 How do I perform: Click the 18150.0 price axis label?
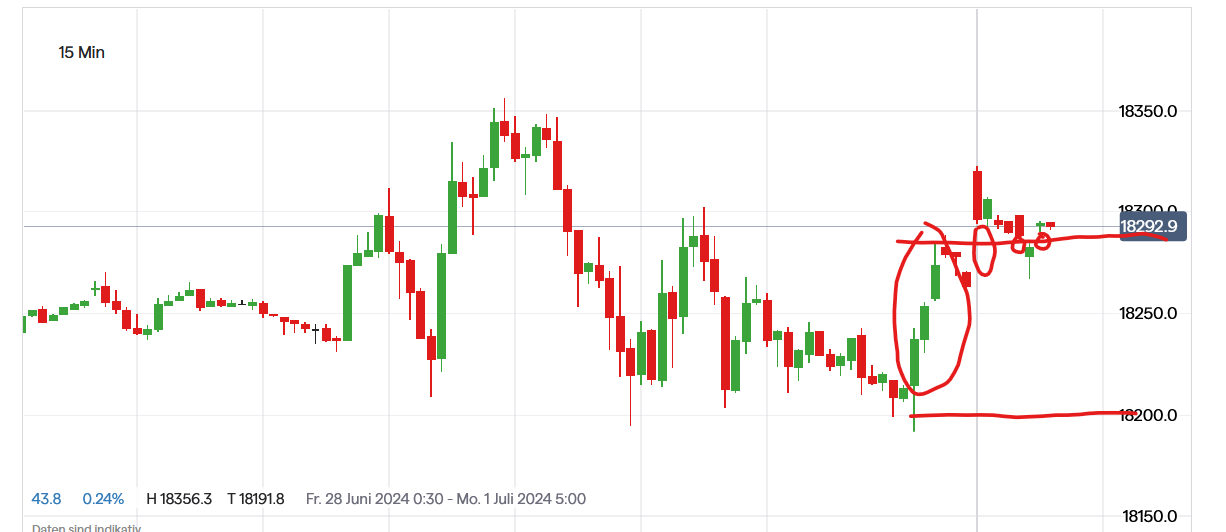coord(1147,516)
